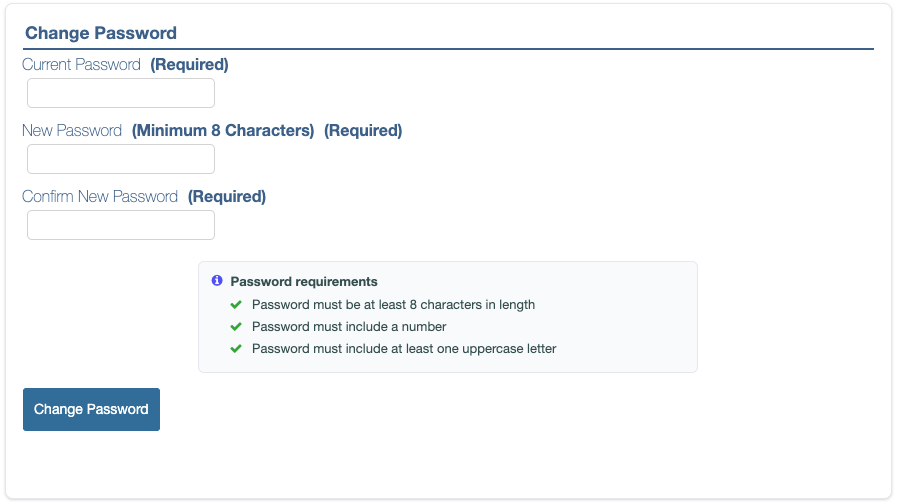
Task: Click the Confirm New Password label text
Action: (x=100, y=197)
